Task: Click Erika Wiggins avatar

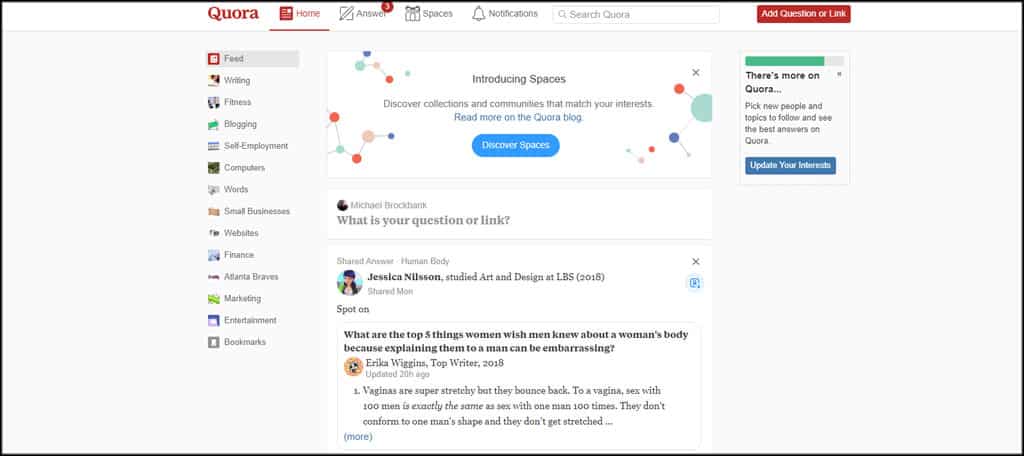Action: click(353, 367)
